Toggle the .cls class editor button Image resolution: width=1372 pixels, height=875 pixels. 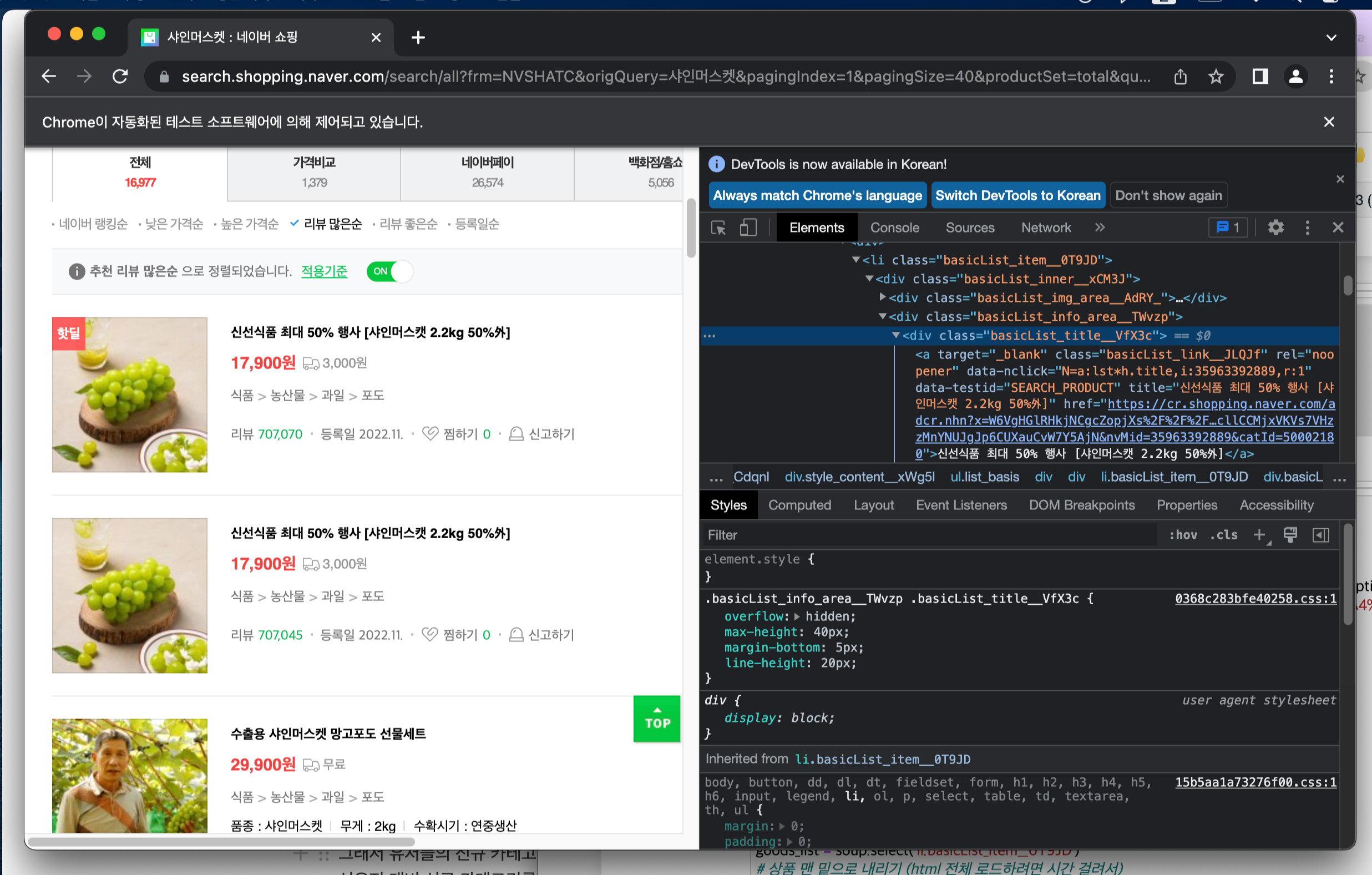coord(1224,535)
